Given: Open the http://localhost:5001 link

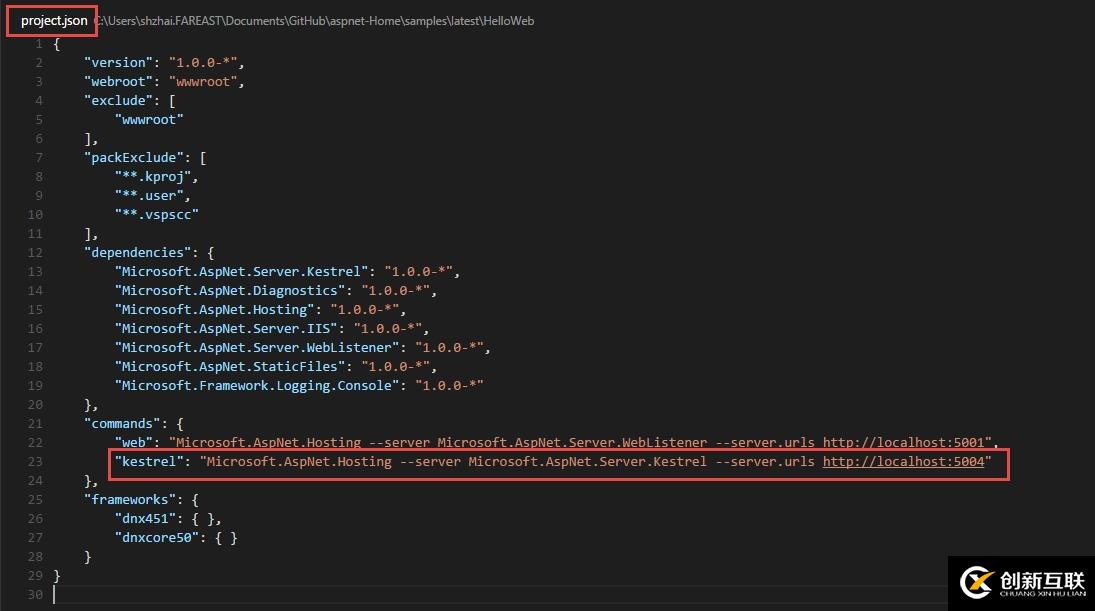Looking at the screenshot, I should coord(903,443).
